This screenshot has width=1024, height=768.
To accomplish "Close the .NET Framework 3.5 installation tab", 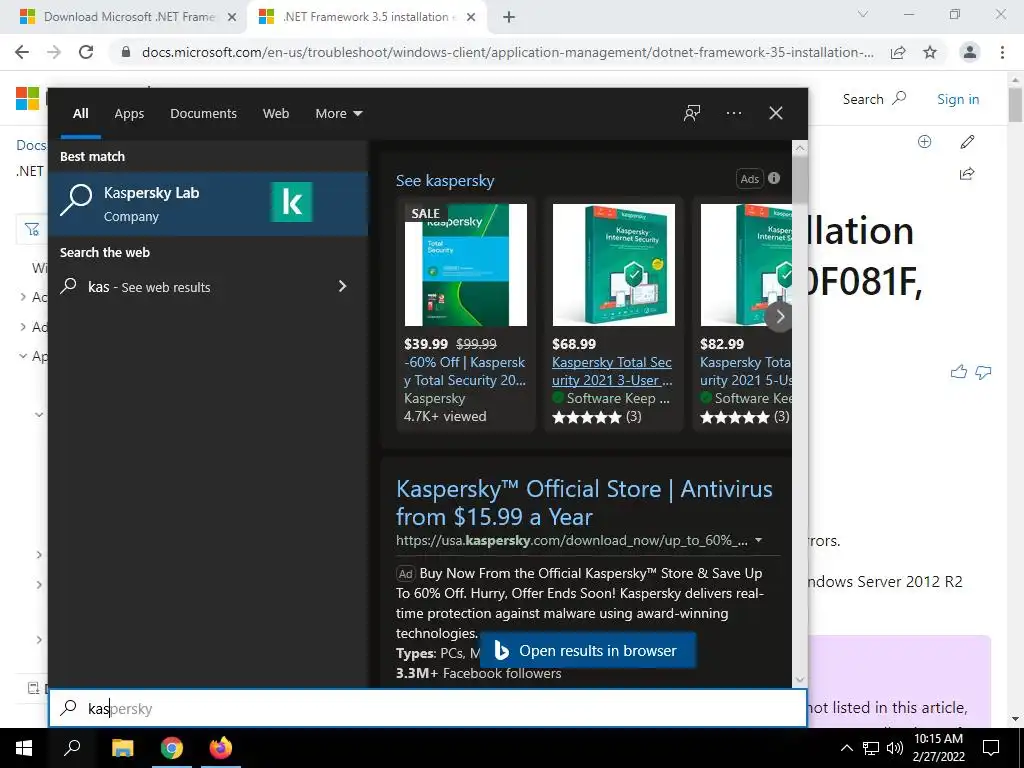I will pos(471,17).
